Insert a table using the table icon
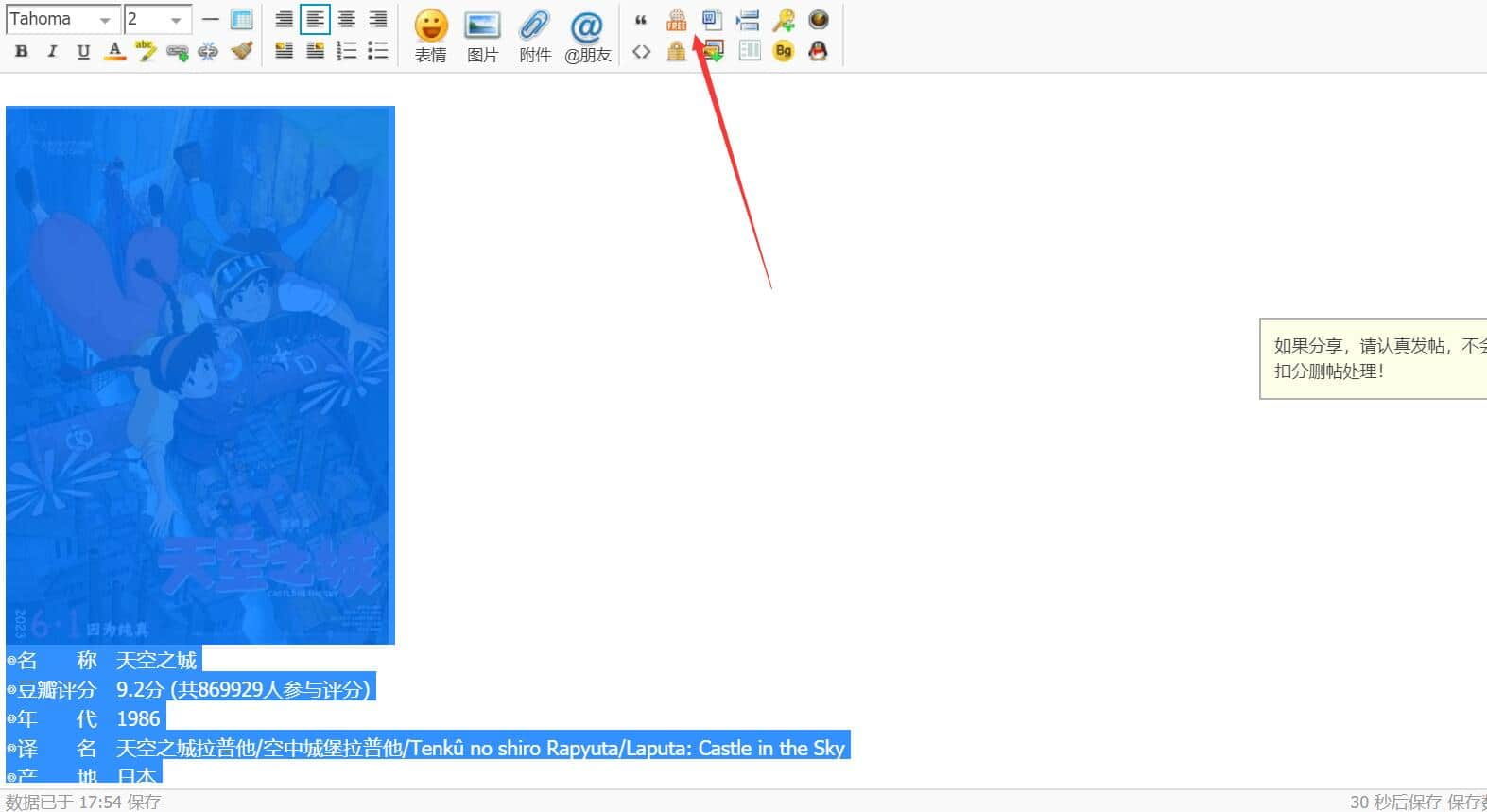Viewport: 1487px width, 812px height. point(242,19)
